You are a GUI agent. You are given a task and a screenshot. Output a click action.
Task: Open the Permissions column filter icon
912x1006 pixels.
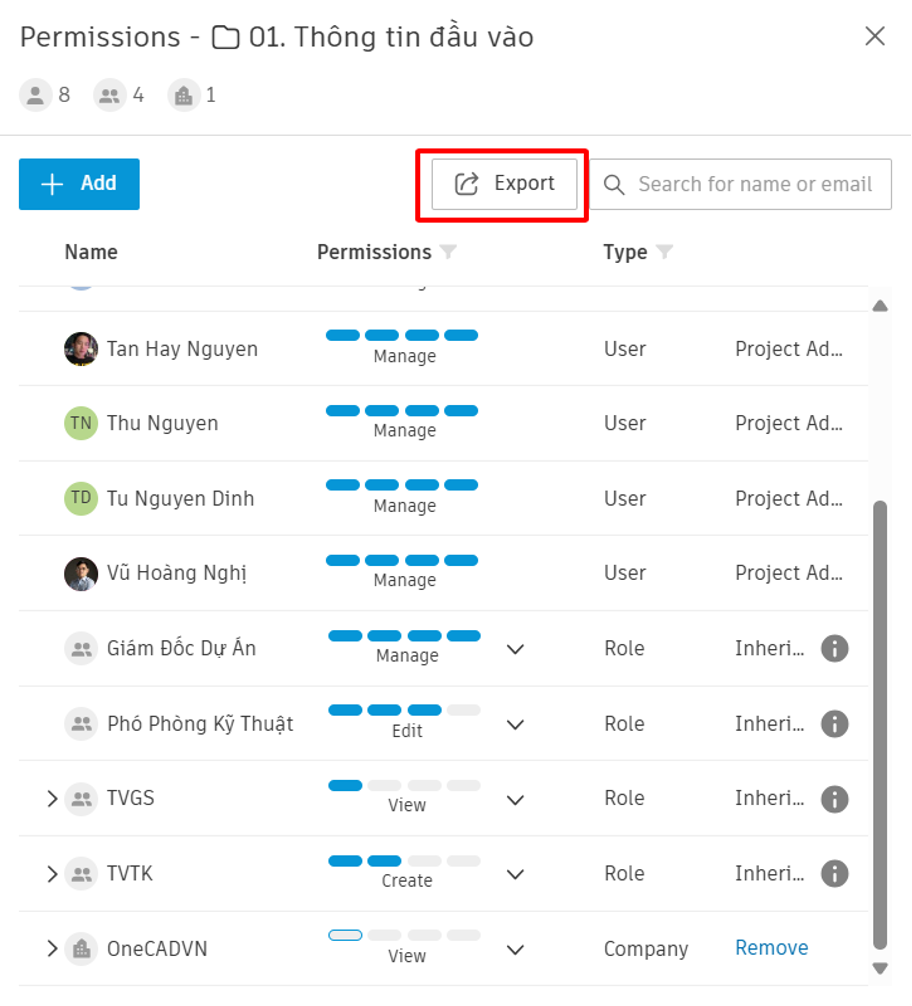[448, 252]
